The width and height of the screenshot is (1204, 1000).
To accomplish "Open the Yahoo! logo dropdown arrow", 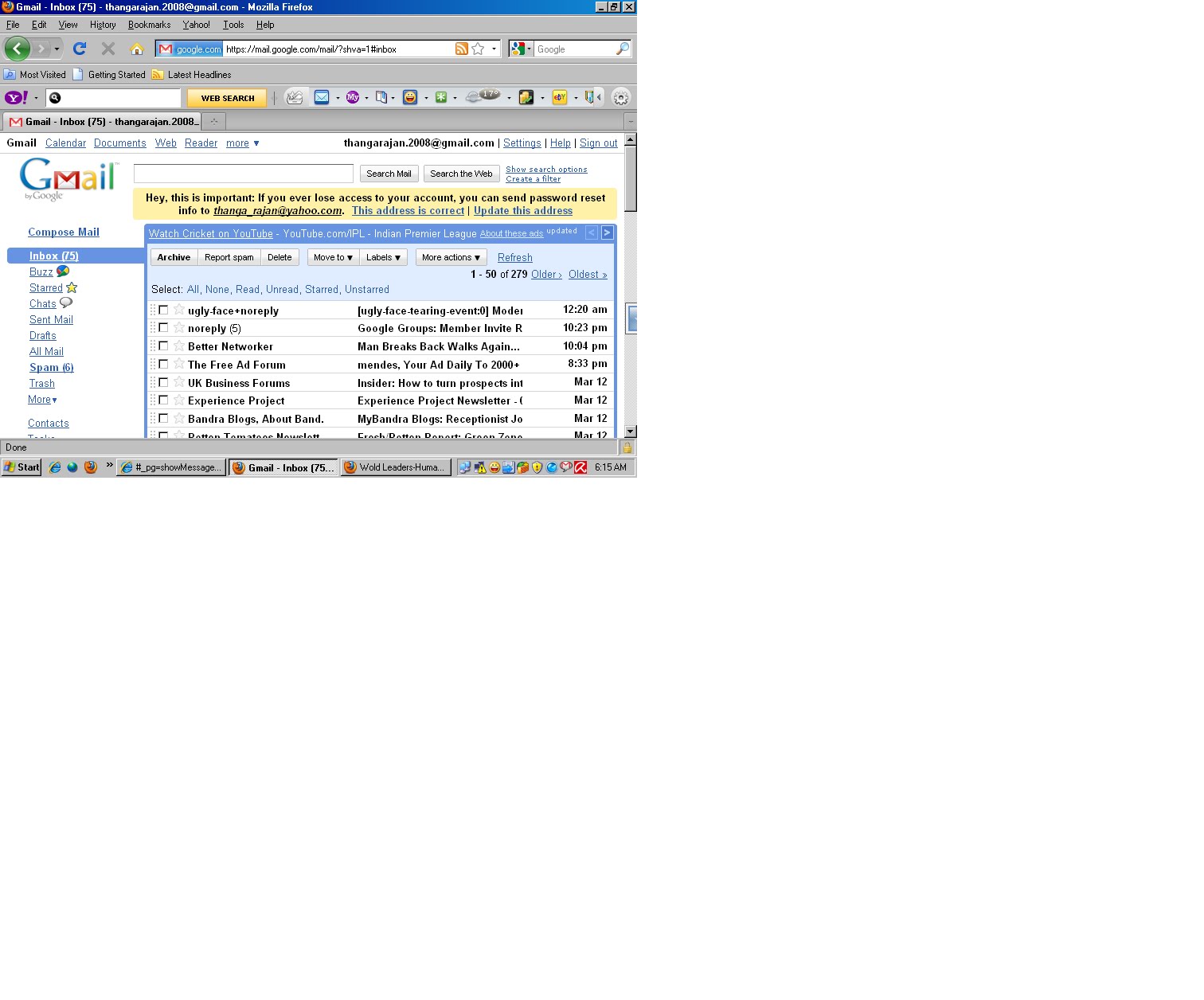I will click(36, 98).
